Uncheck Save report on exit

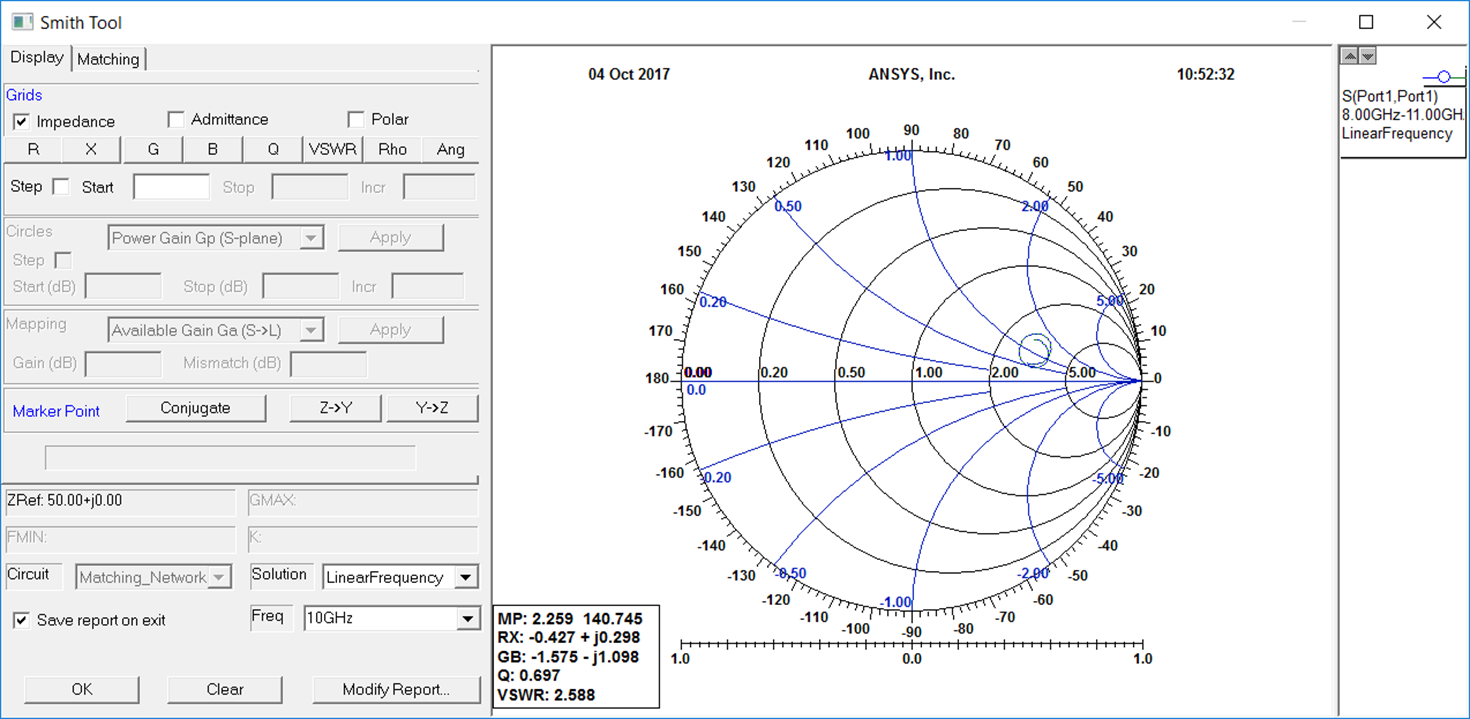(x=22, y=620)
